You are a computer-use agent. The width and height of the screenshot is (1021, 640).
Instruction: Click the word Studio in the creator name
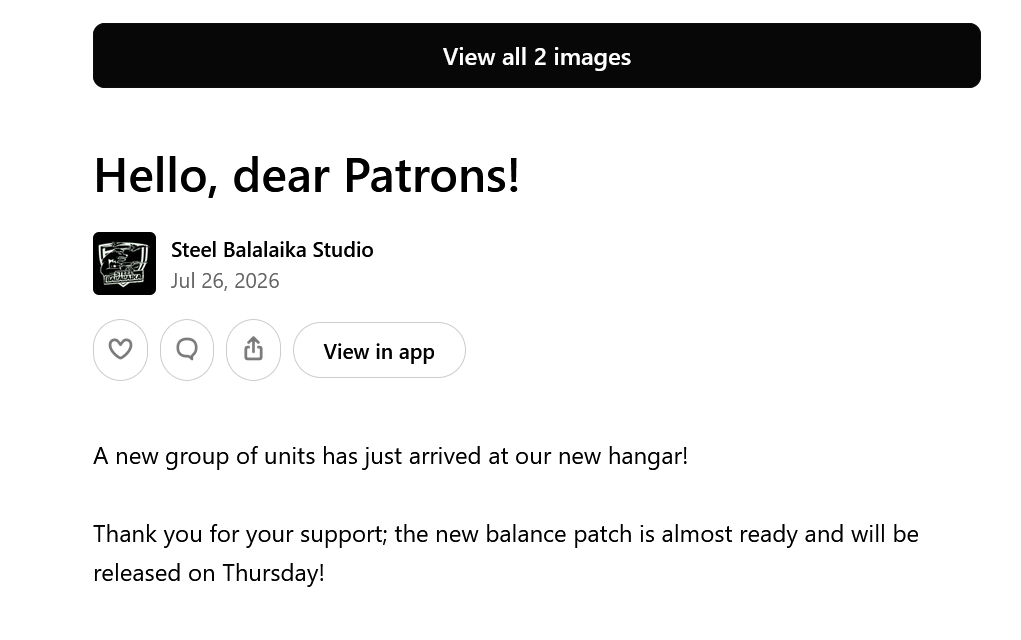(343, 249)
